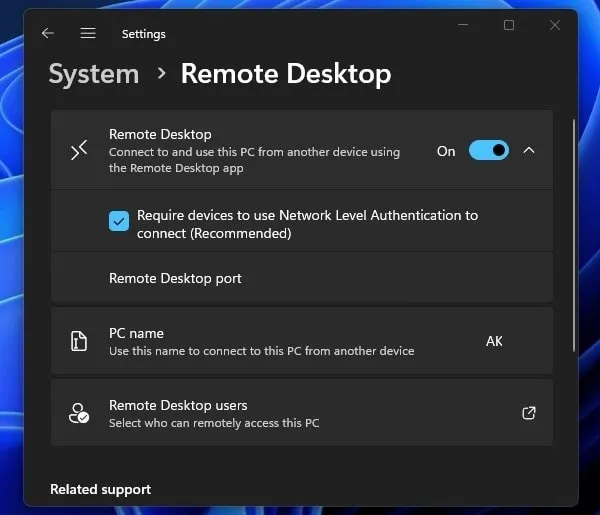The height and width of the screenshot is (515, 600).
Task: Collapse the Remote Desktop section chevron
Action: [529, 150]
